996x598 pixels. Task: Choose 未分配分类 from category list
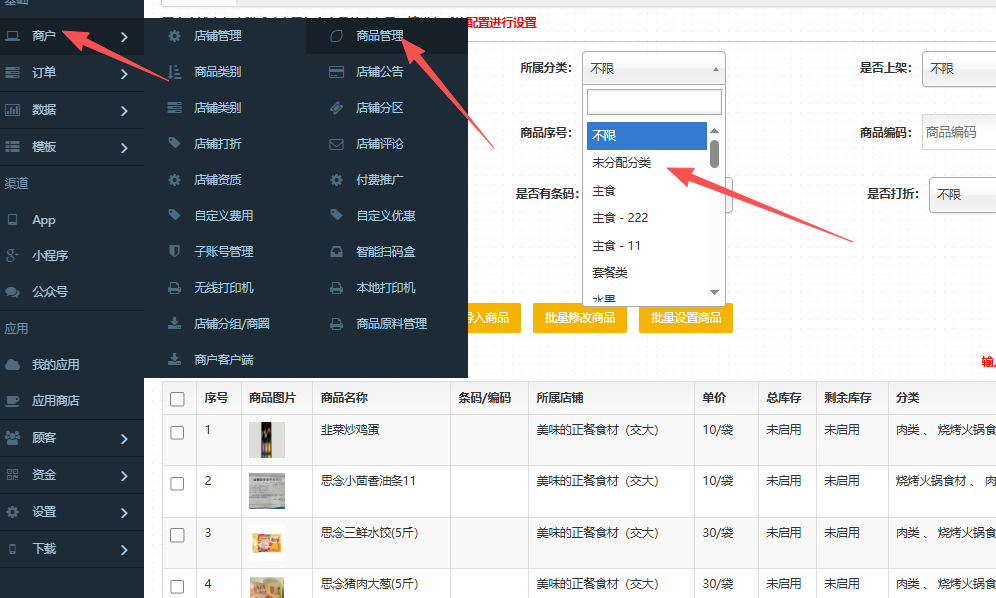tap(621, 163)
